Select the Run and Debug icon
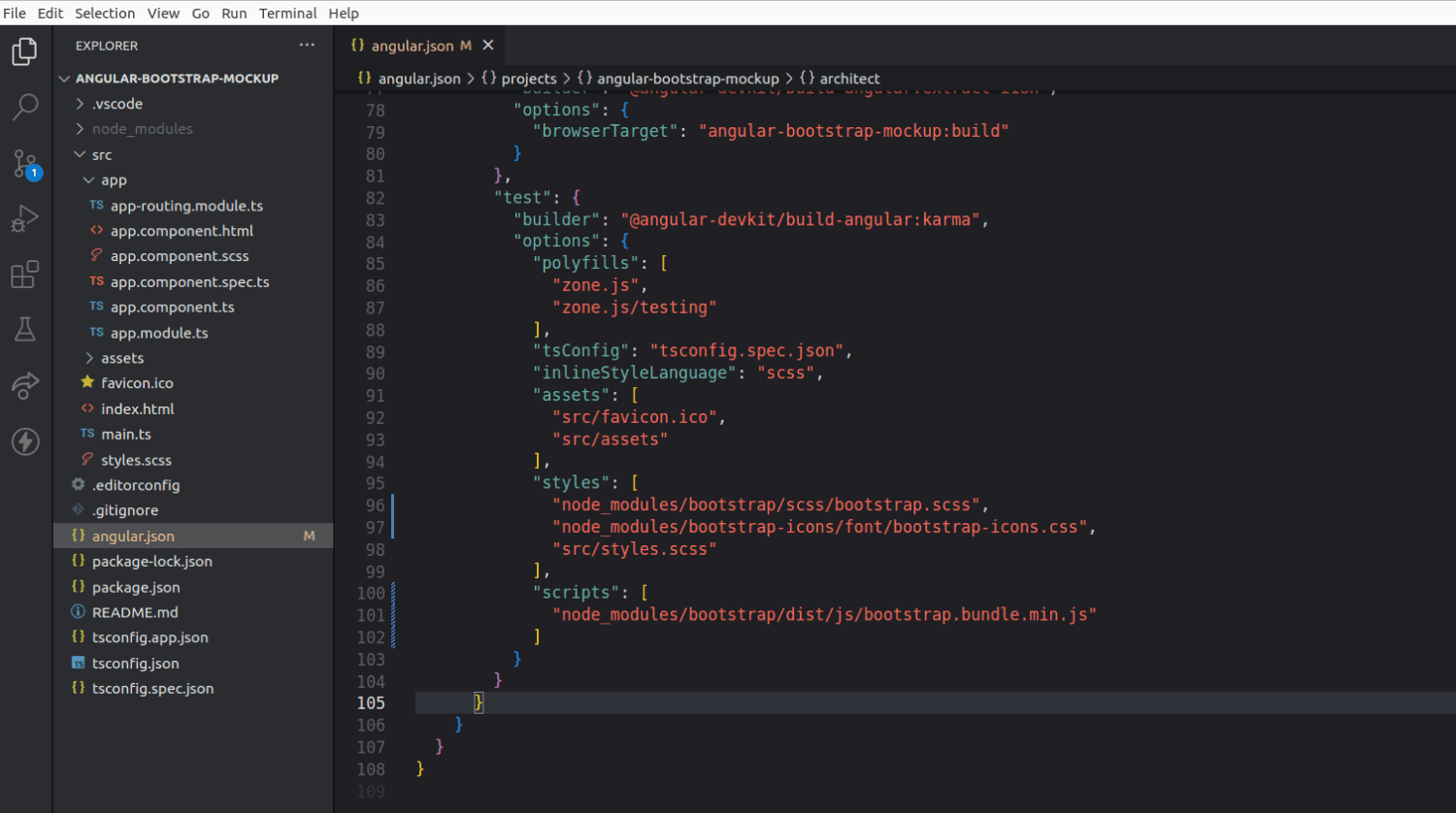The image size is (1456, 813). click(x=24, y=218)
